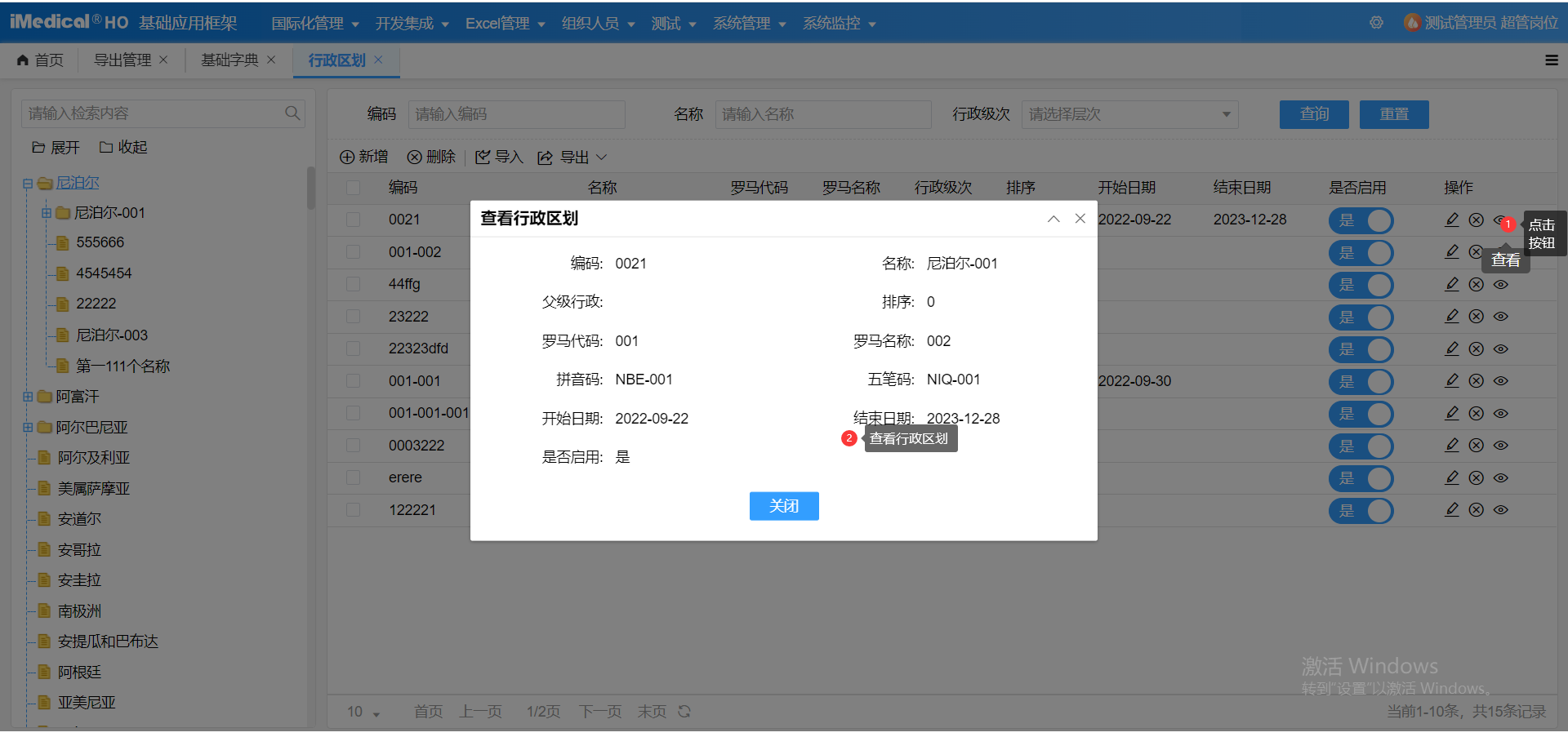This screenshot has height=737, width=1568.
Task: Click the hamburger menu icon top right
Action: click(x=1551, y=60)
